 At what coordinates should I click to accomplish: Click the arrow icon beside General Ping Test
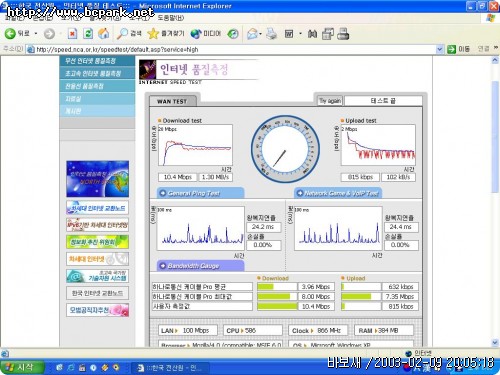click(x=163, y=193)
